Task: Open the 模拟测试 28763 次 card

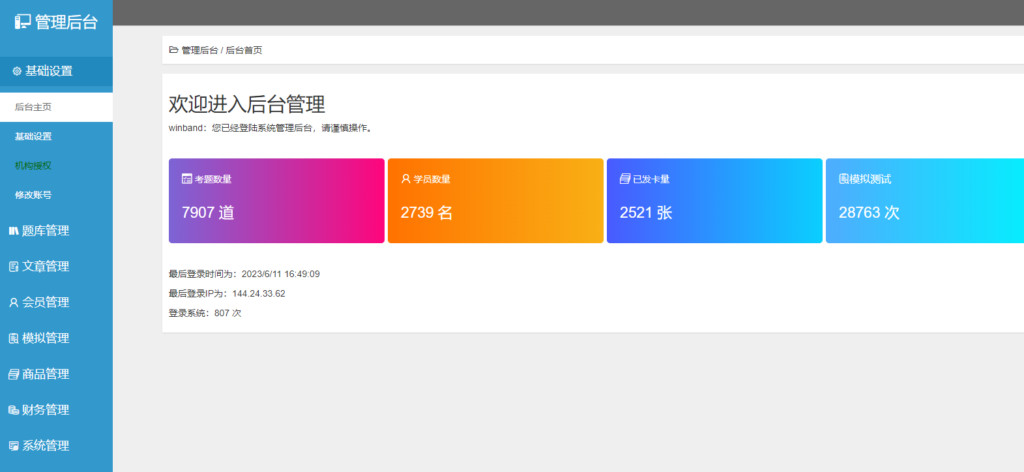Action: coord(925,200)
